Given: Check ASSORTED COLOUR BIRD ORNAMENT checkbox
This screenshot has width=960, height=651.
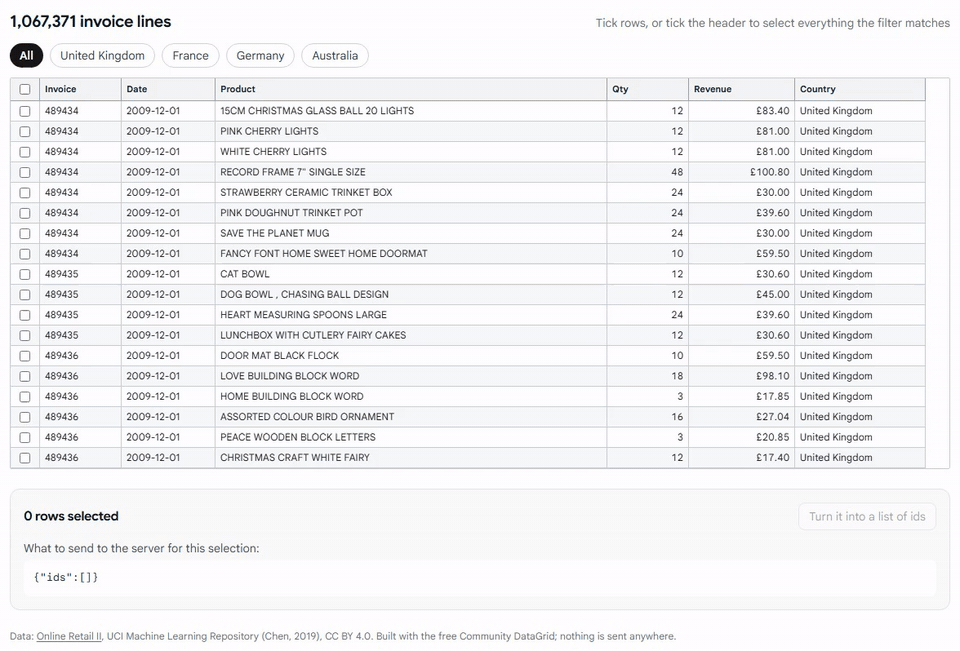Looking at the screenshot, I should click(24, 417).
